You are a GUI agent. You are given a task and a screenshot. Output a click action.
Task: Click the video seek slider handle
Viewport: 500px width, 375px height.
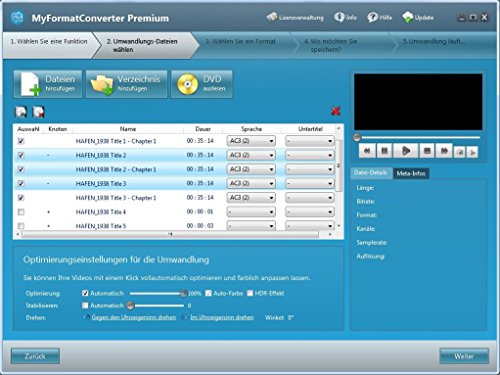[x=357, y=137]
